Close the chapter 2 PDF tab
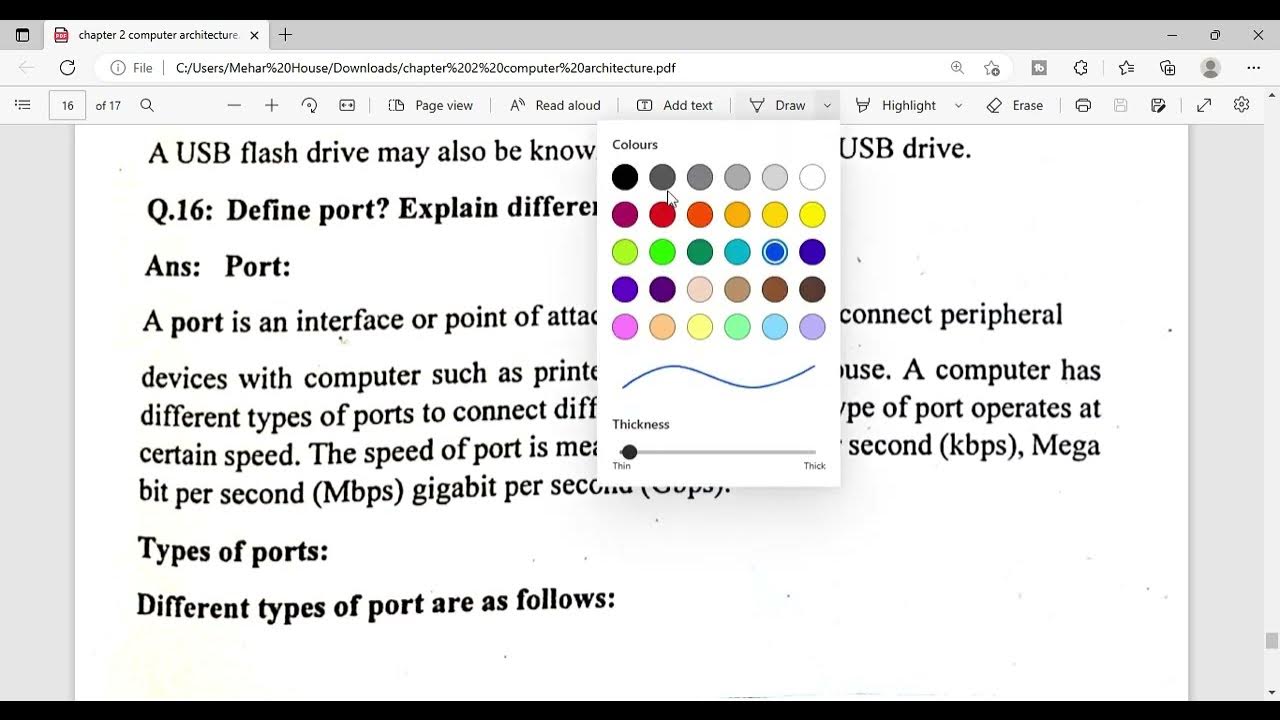 click(254, 35)
